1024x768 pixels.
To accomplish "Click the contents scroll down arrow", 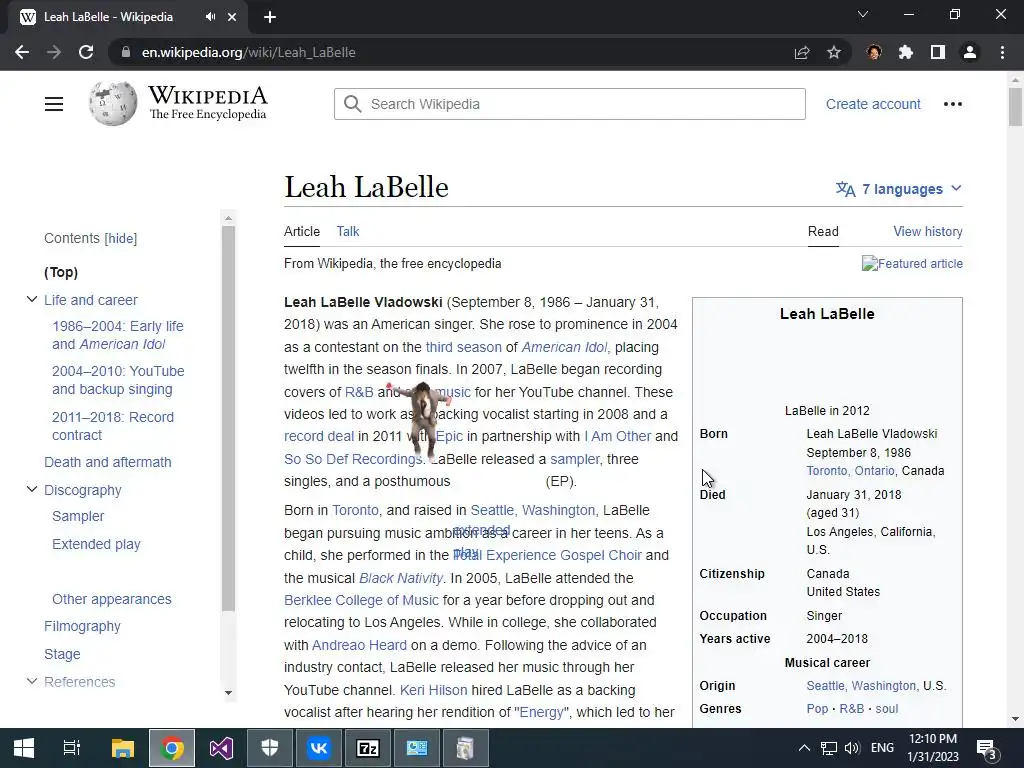I will click(228, 693).
